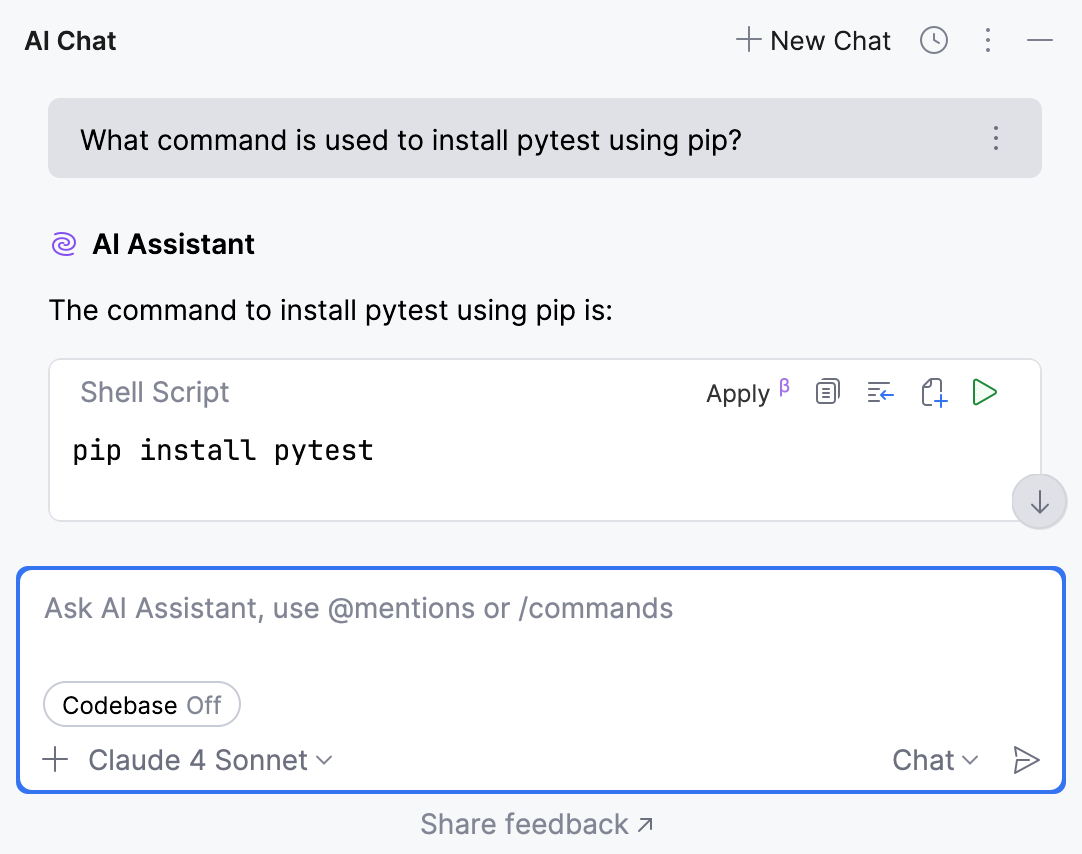Start a New Chat
1082x854 pixels.
pyautogui.click(x=814, y=41)
